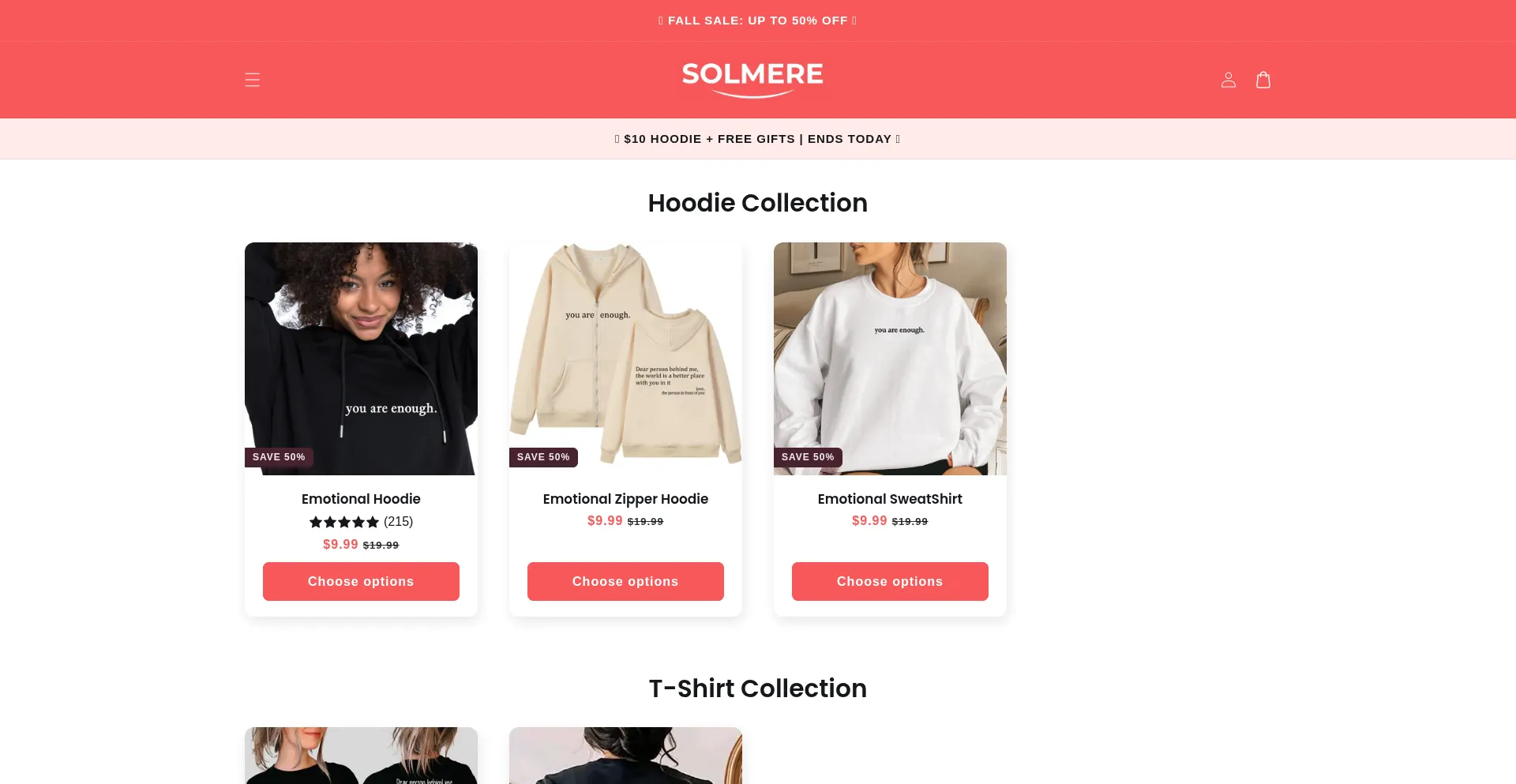Click the Fall Sale announcement banner
Viewport: 1516px width, 784px height.
coord(758,21)
